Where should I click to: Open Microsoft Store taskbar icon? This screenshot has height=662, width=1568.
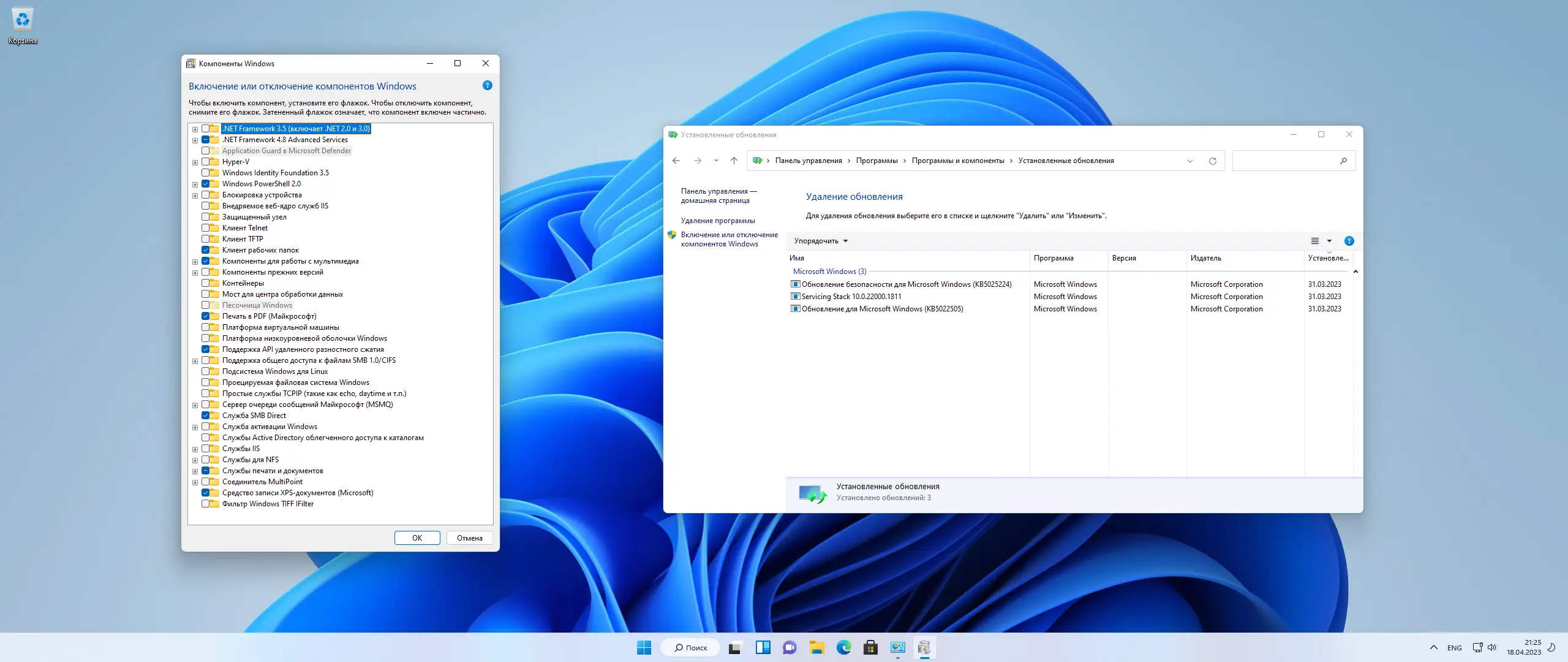pos(870,647)
